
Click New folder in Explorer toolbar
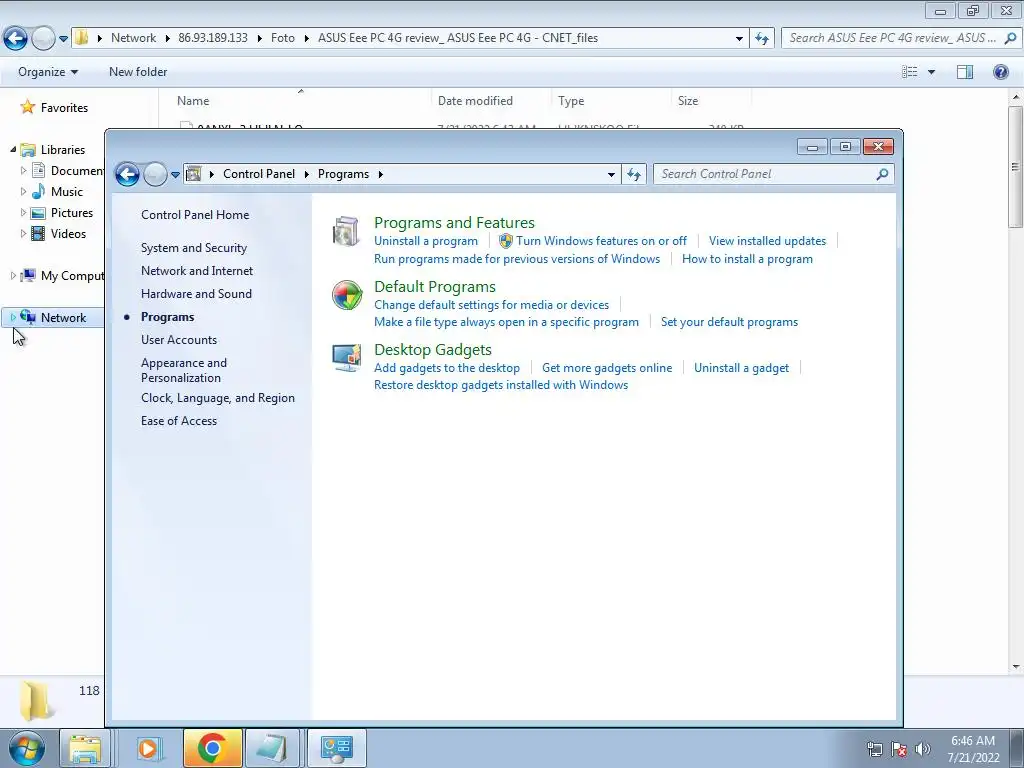pyautogui.click(x=138, y=72)
